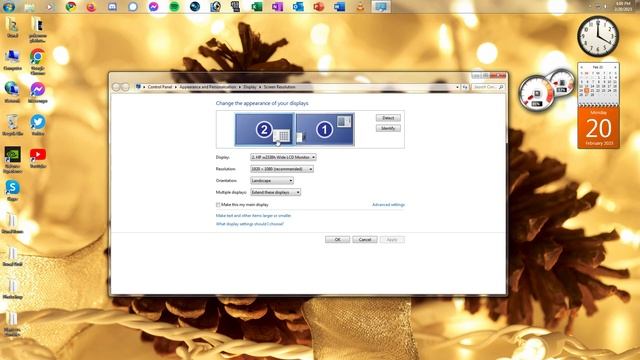This screenshot has width=640, height=360.
Task: Open Word from the taskbar
Action: tap(340, 7)
